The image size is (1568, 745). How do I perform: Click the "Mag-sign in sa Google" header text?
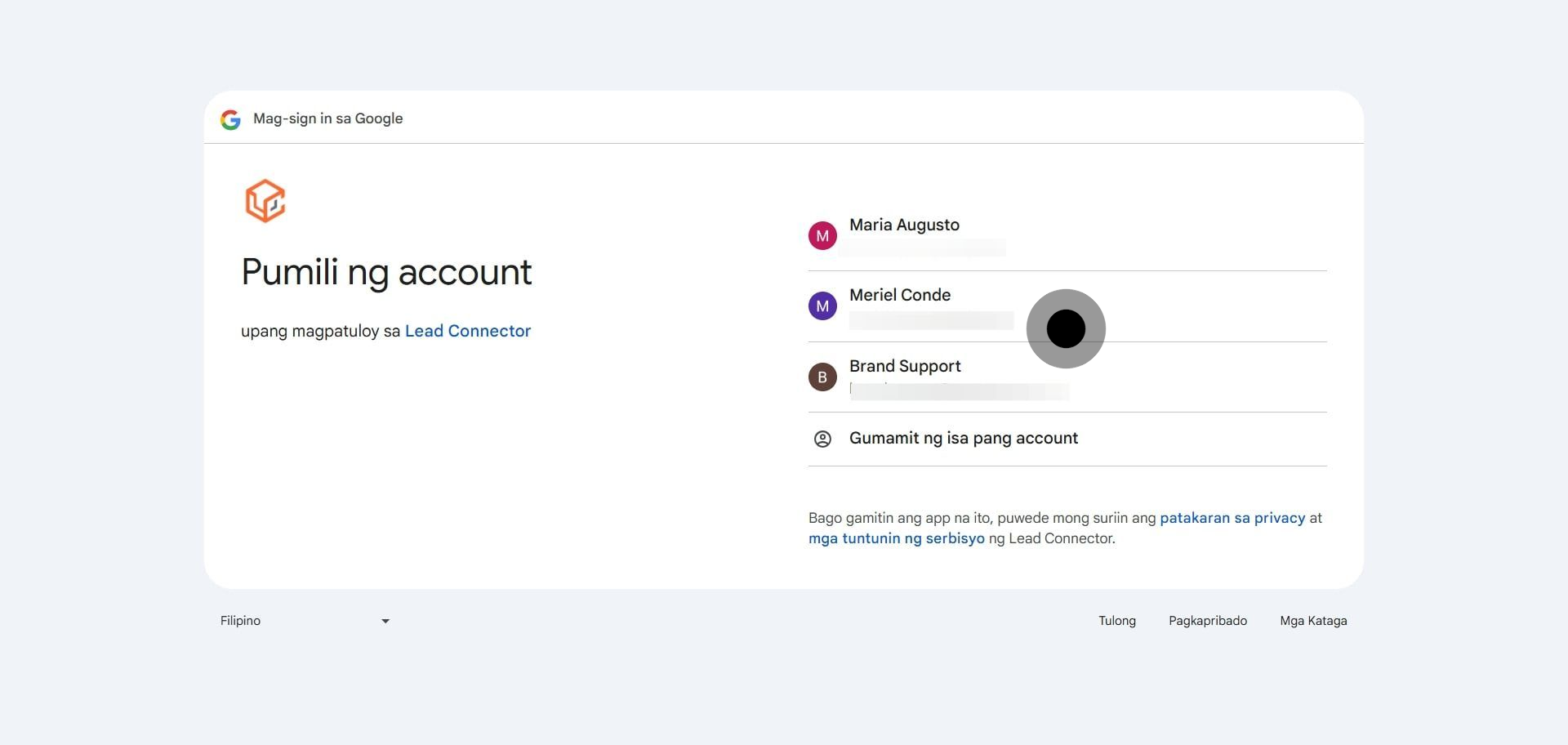pyautogui.click(x=327, y=118)
